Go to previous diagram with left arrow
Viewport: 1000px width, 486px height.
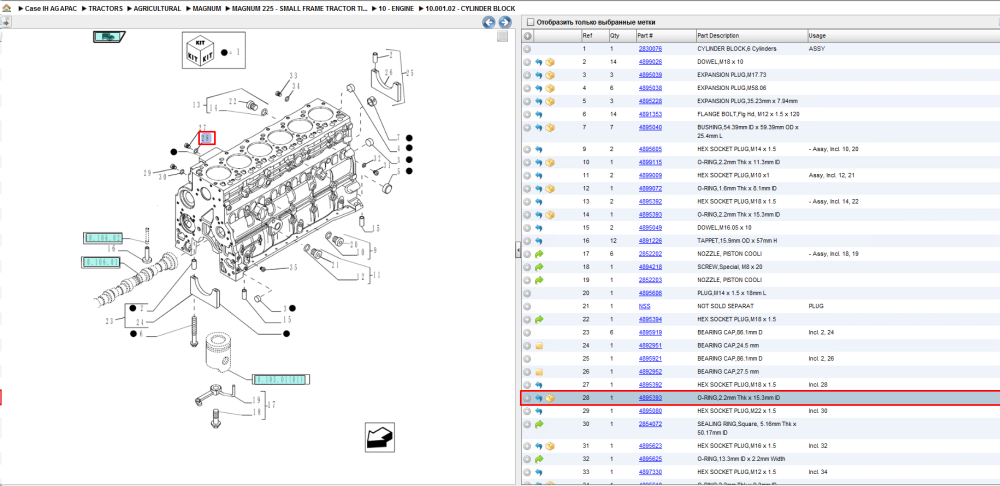[489, 22]
